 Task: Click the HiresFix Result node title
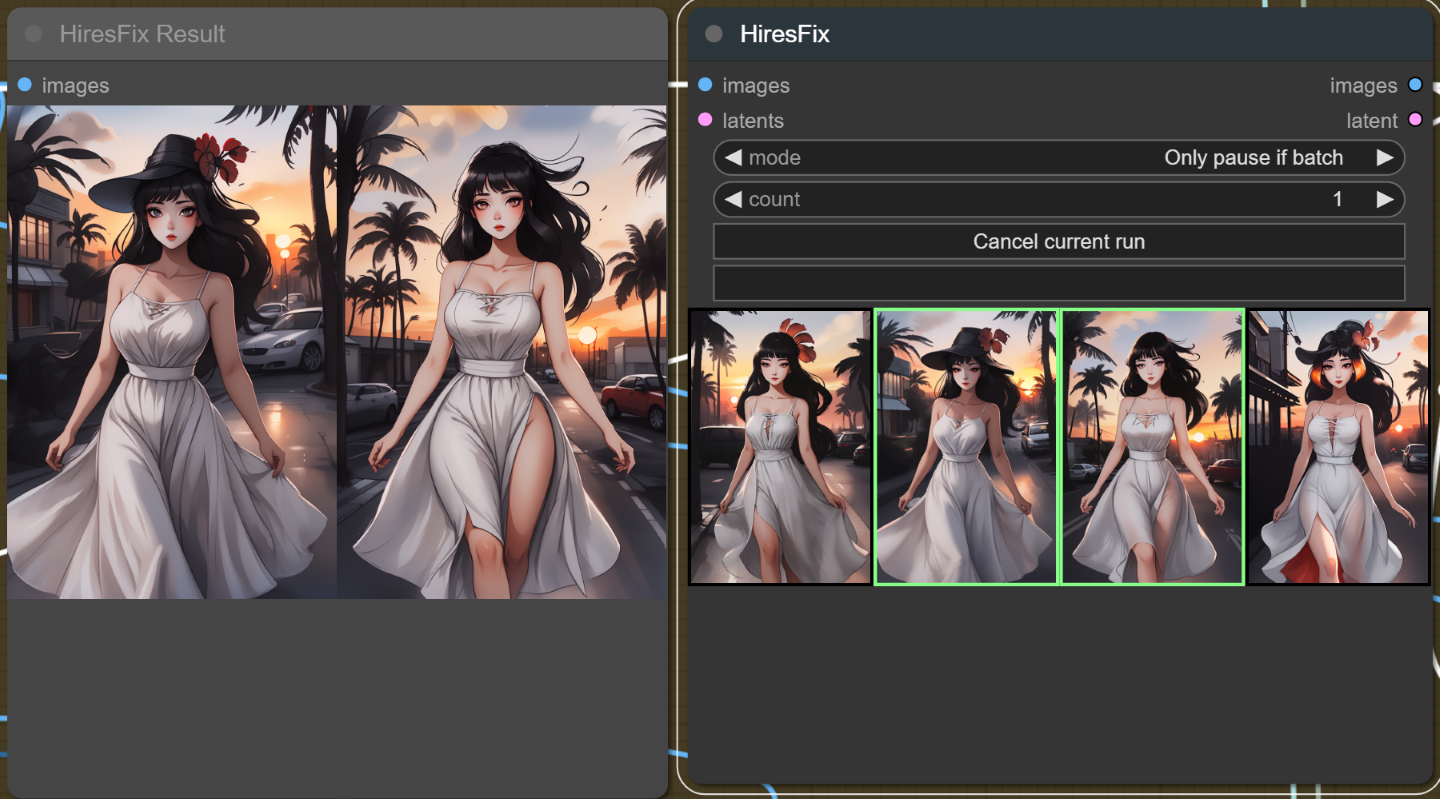pos(142,34)
